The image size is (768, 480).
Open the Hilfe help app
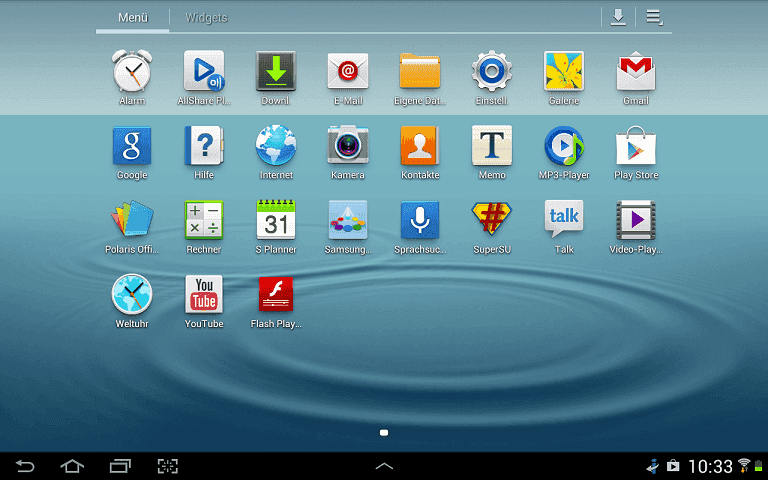click(204, 146)
